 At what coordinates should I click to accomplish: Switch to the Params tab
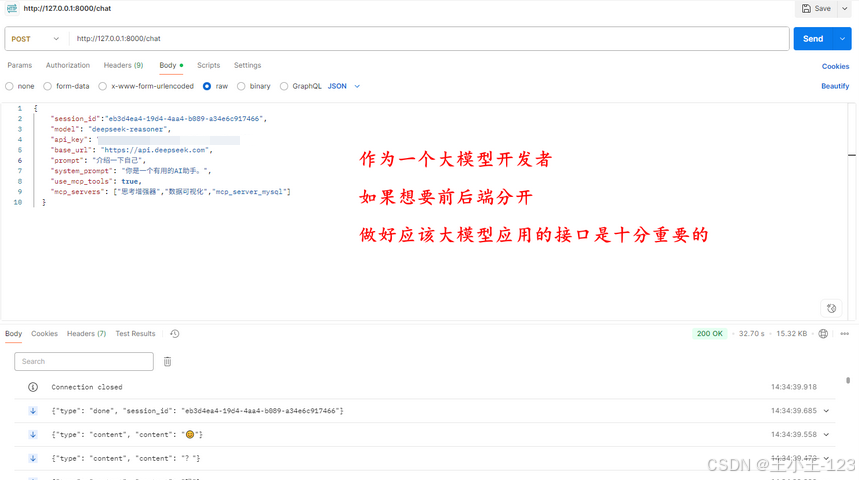coord(20,65)
